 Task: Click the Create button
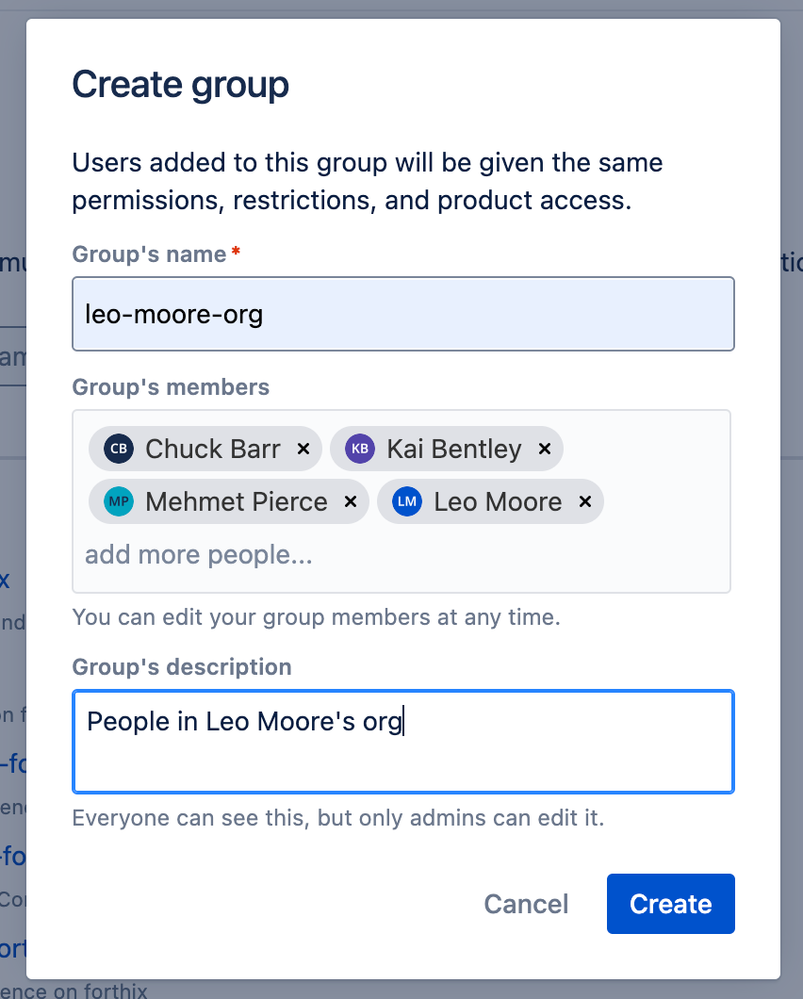pyautogui.click(x=670, y=903)
